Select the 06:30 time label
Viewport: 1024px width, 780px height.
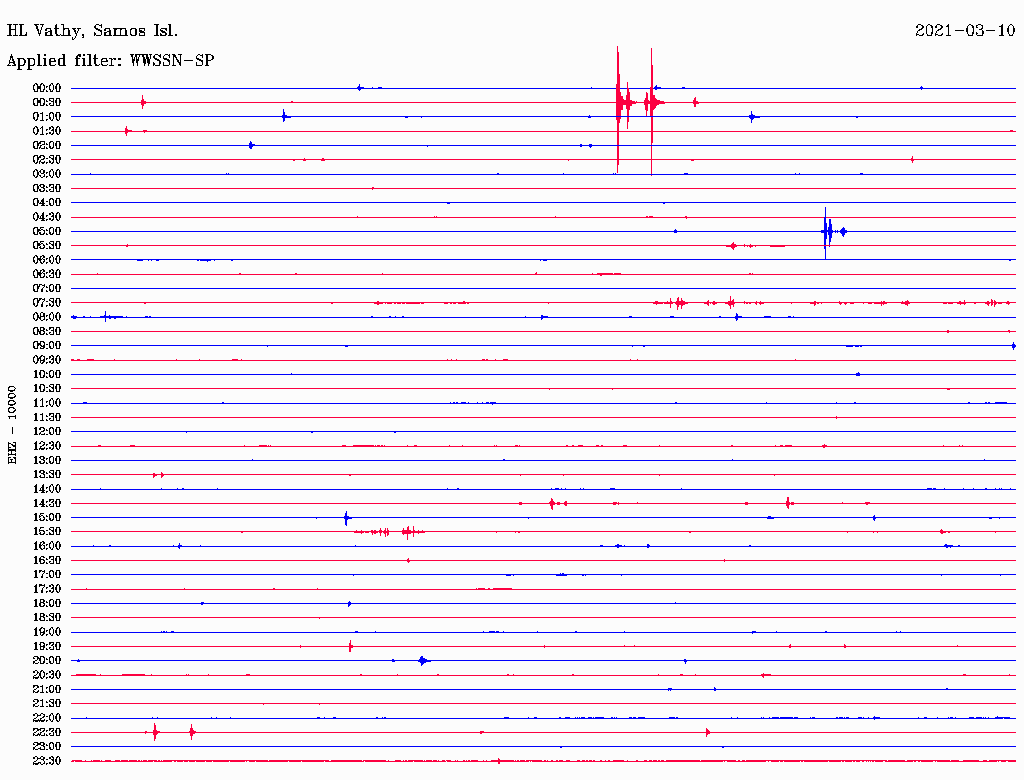(47, 274)
